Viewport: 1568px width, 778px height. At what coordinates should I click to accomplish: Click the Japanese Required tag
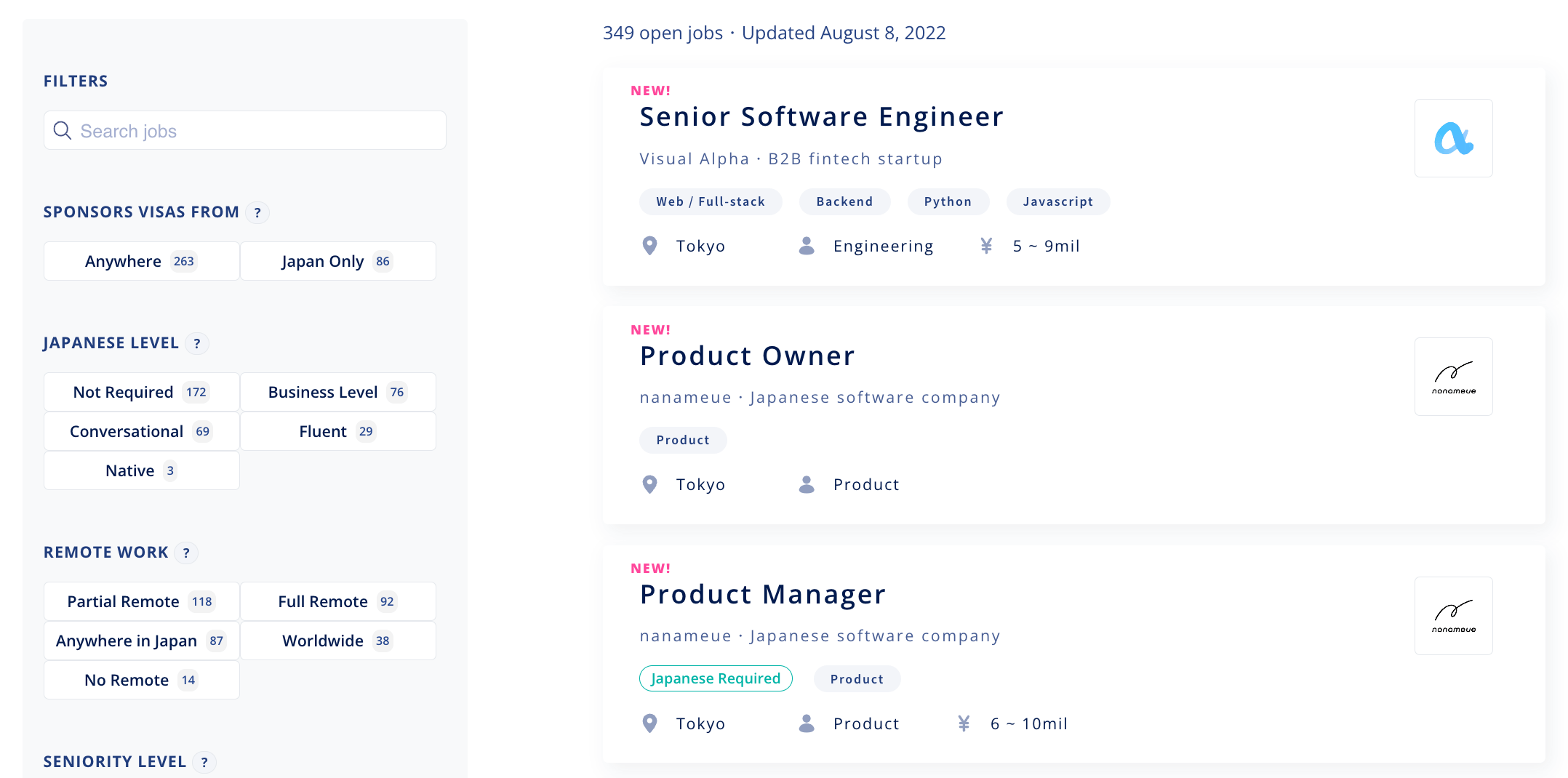click(716, 678)
